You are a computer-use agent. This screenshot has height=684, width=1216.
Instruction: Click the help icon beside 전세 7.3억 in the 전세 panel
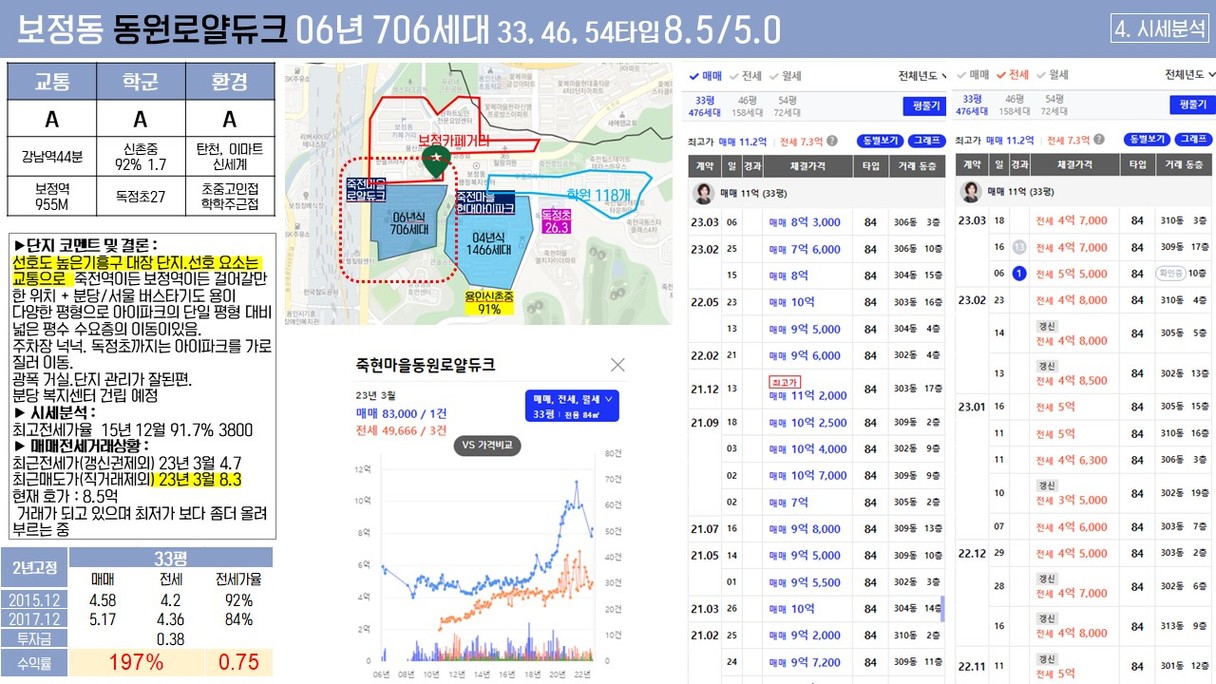point(1099,141)
